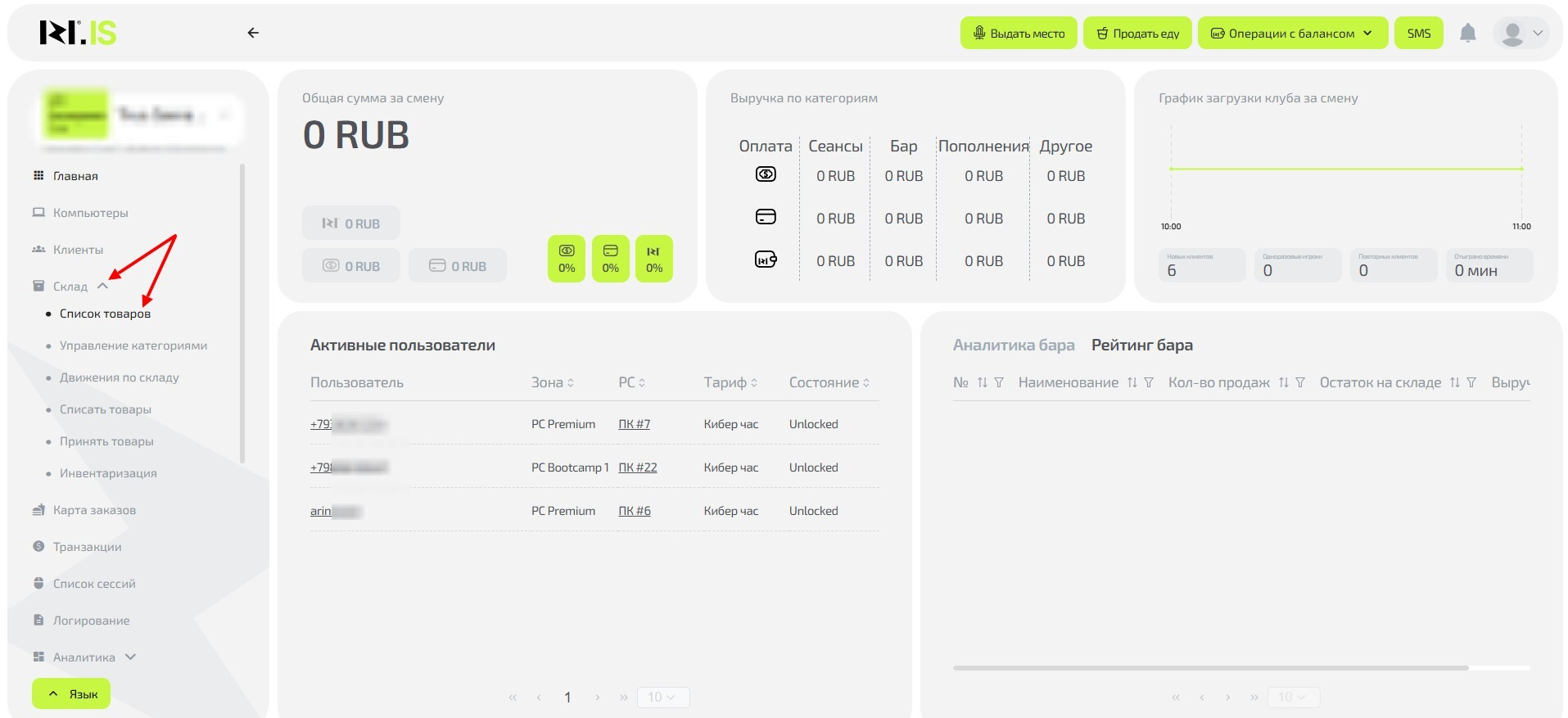
Task: Click the card percentage green tile
Action: pos(610,259)
